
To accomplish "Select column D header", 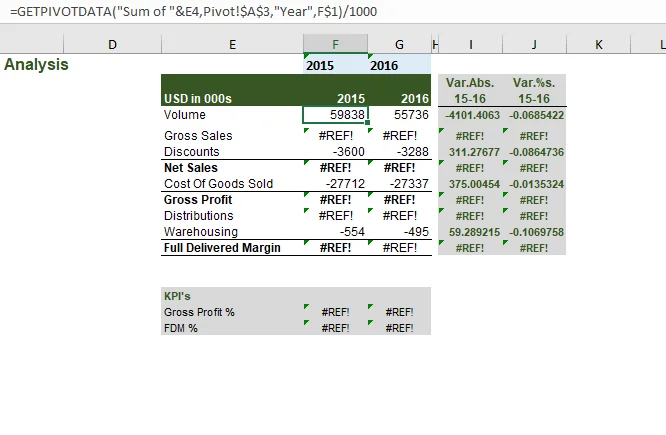I will pyautogui.click(x=112, y=44).
